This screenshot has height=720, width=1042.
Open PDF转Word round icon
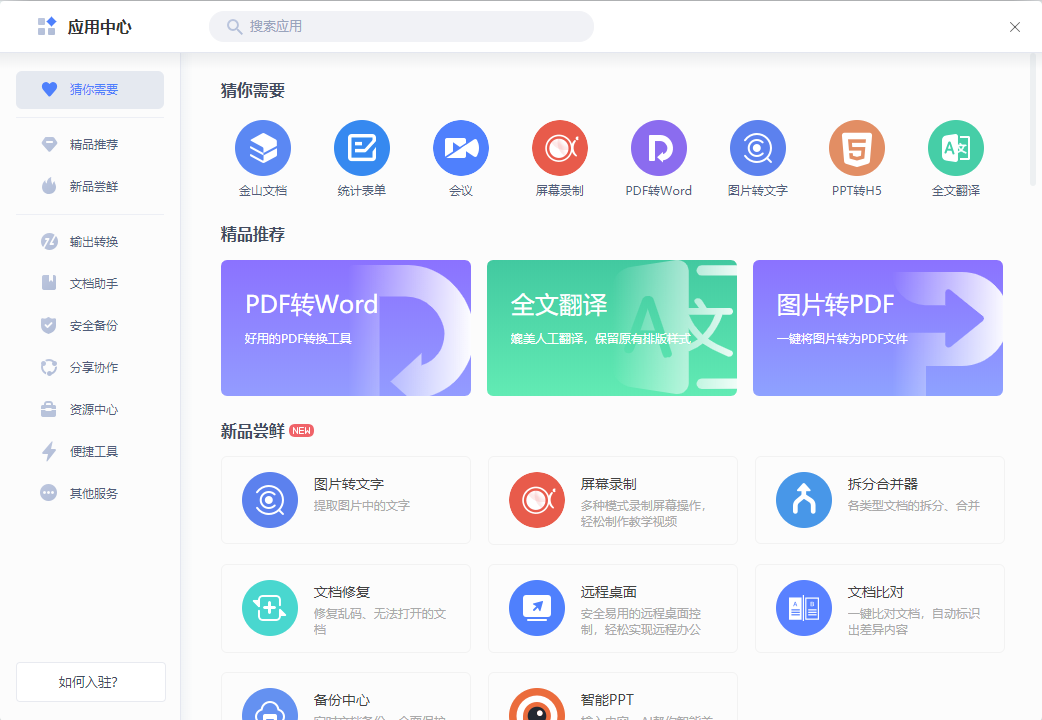pos(659,148)
